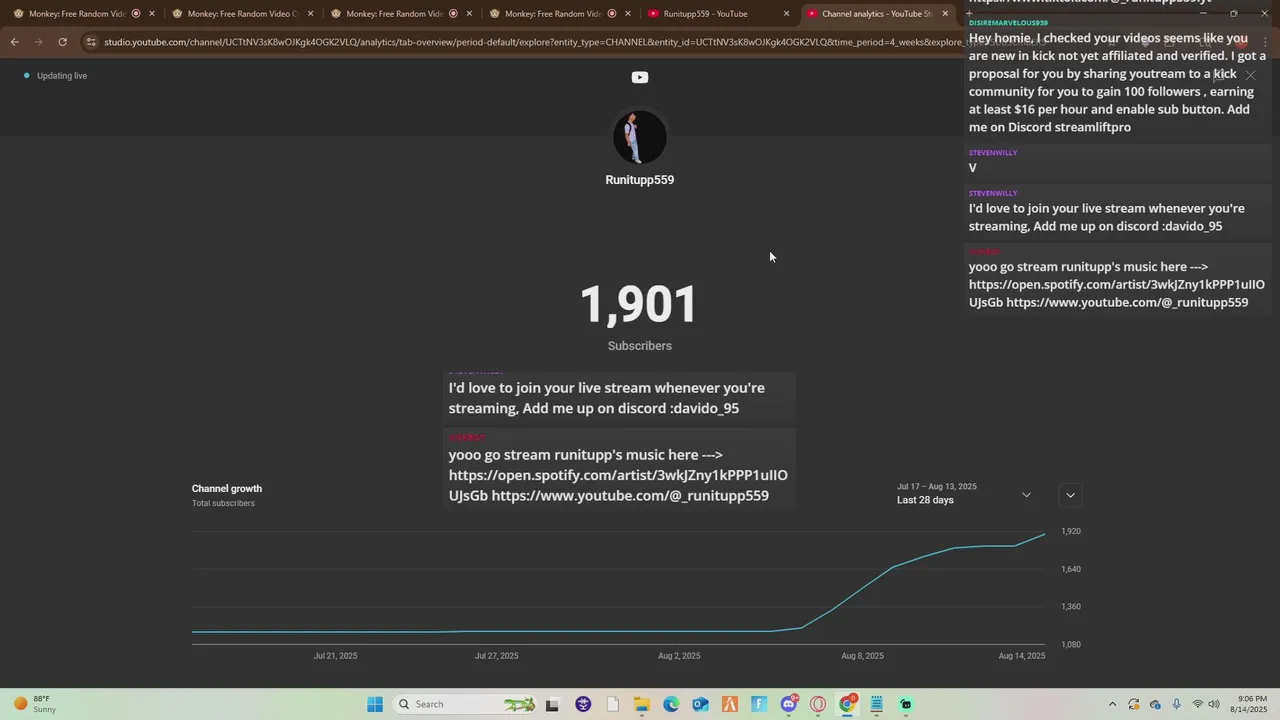Open Wi-Fi network settings in tray
This screenshot has width=1280, height=720.
pos(1197,704)
